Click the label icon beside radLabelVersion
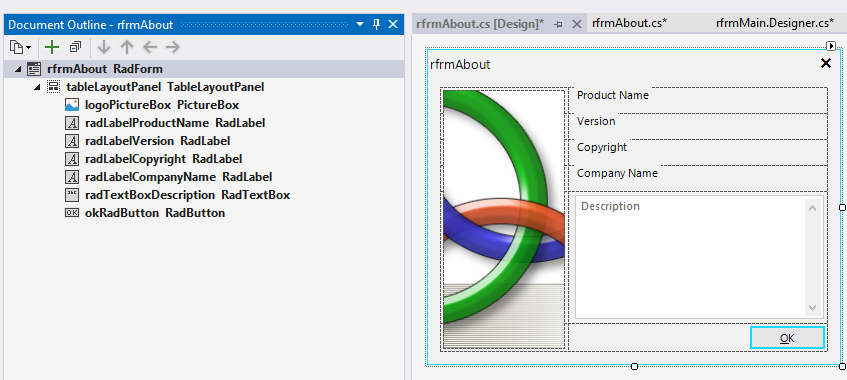The image size is (847, 380). click(x=72, y=141)
